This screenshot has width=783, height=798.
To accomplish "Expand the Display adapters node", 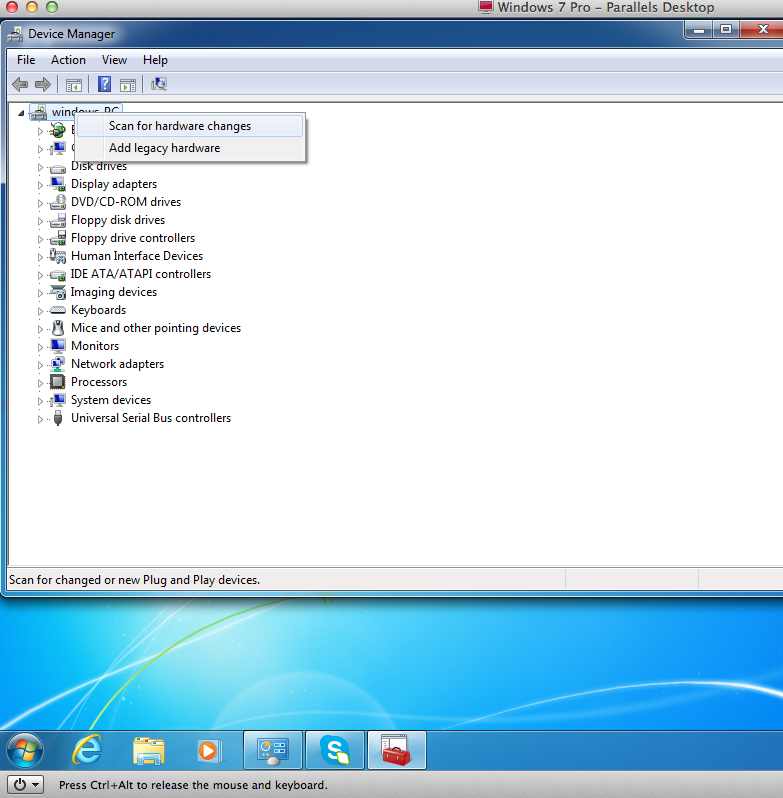I will coord(40,185).
